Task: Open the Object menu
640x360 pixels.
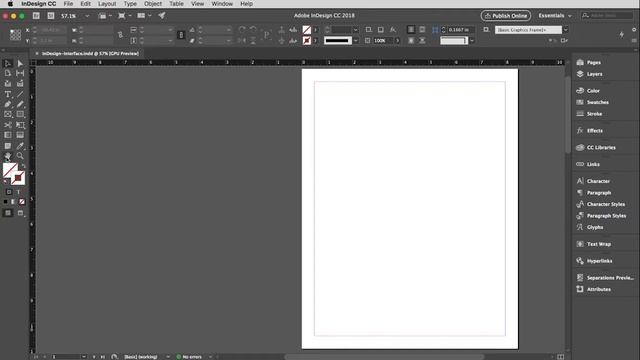Action: click(x=153, y=4)
